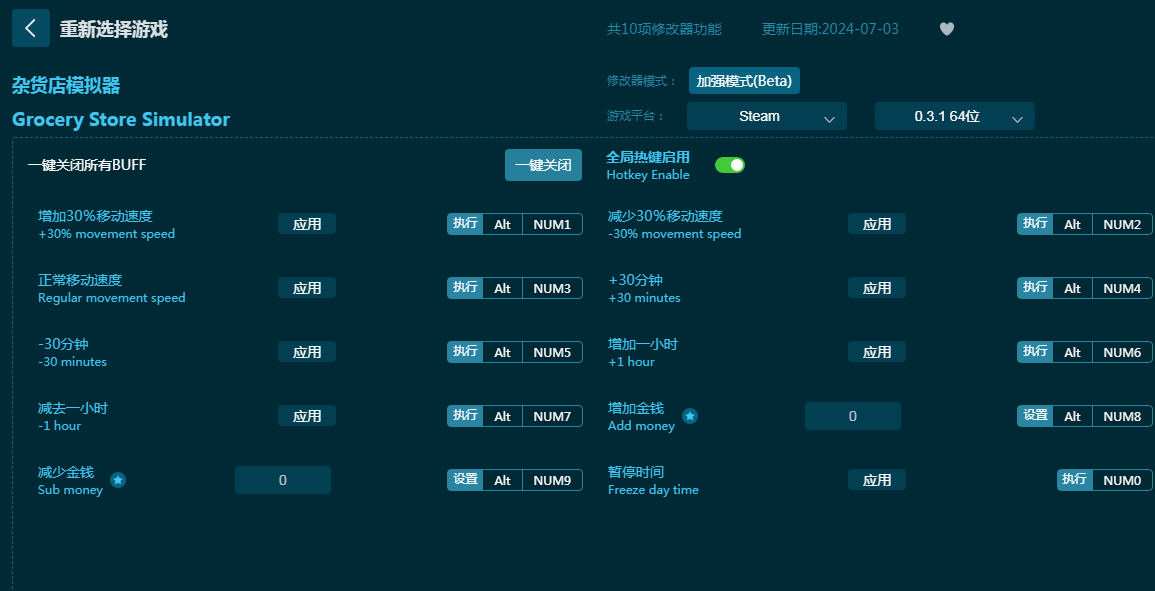
Task: Click the Add money value field
Action: coord(852,416)
